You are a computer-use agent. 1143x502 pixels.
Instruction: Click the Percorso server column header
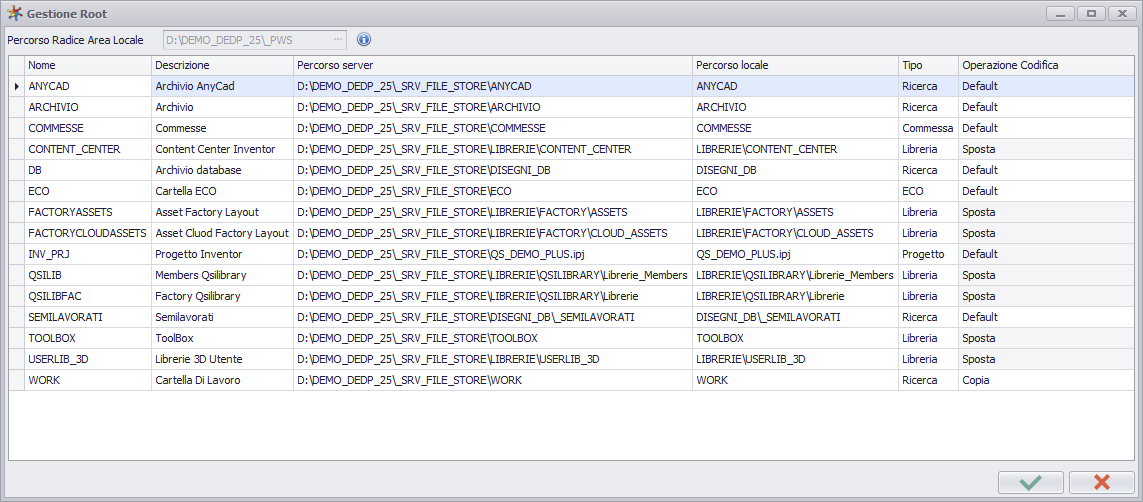coord(493,65)
